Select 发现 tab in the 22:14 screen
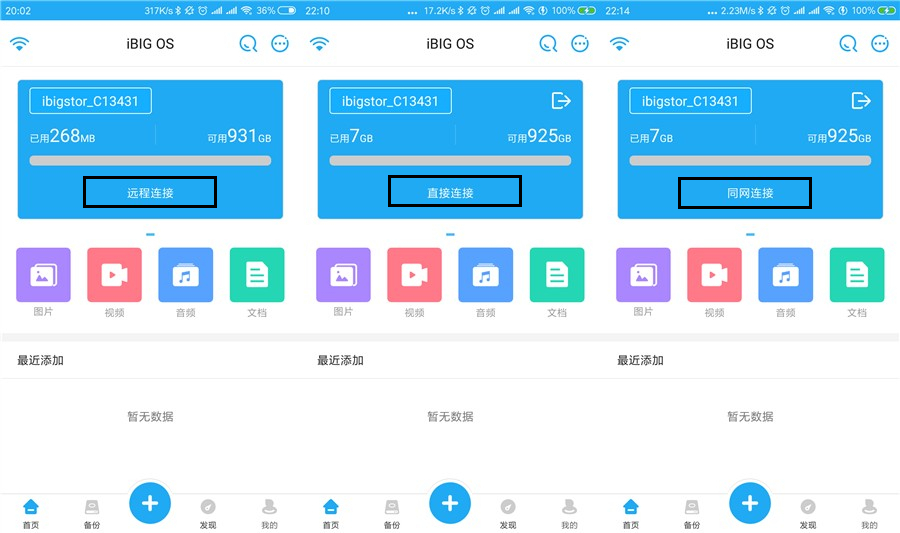This screenshot has height=533, width=900. pos(808,513)
